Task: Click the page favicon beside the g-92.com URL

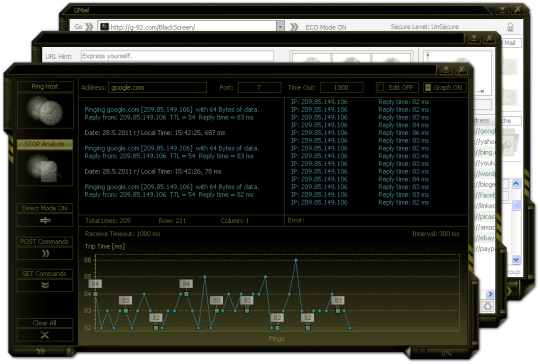Action: [104, 27]
